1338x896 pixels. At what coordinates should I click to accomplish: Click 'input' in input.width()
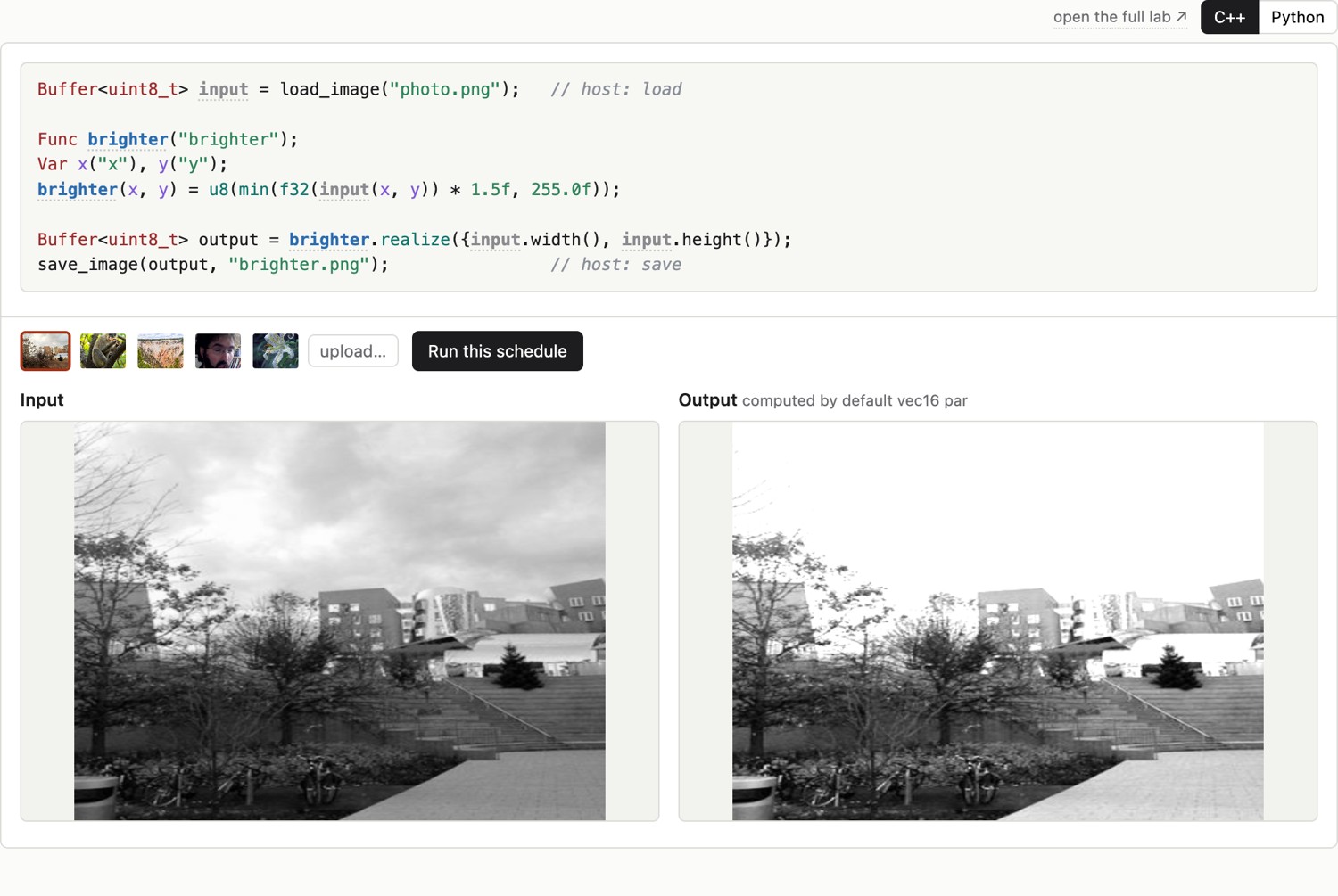(495, 239)
